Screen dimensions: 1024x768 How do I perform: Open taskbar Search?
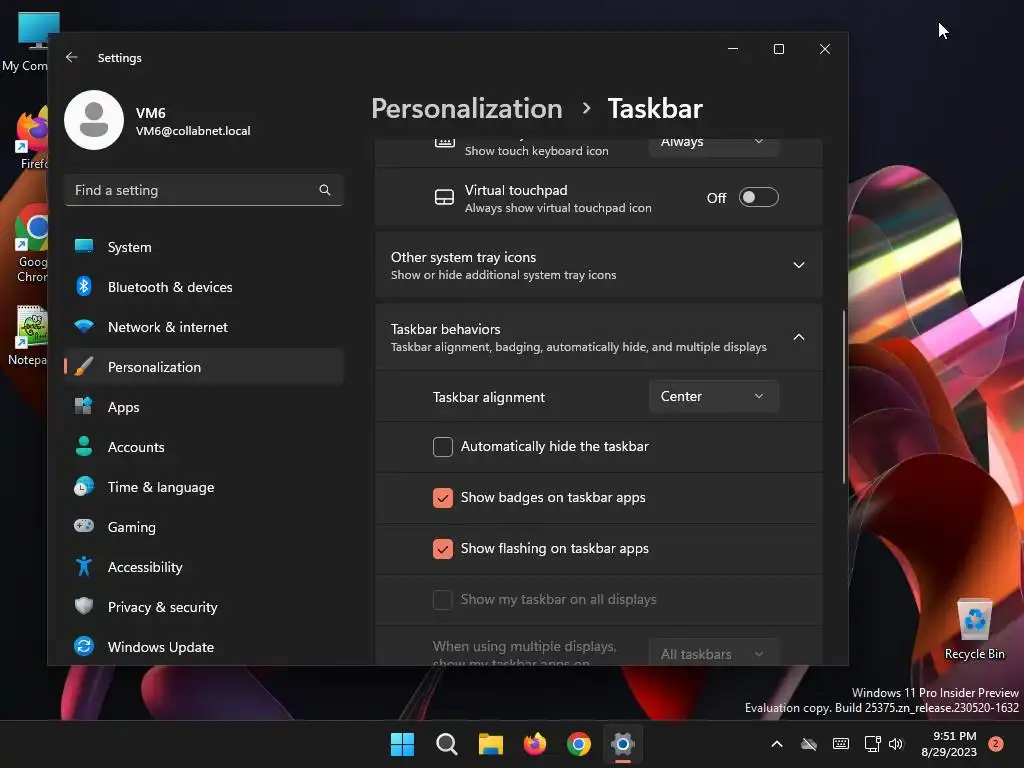447,744
